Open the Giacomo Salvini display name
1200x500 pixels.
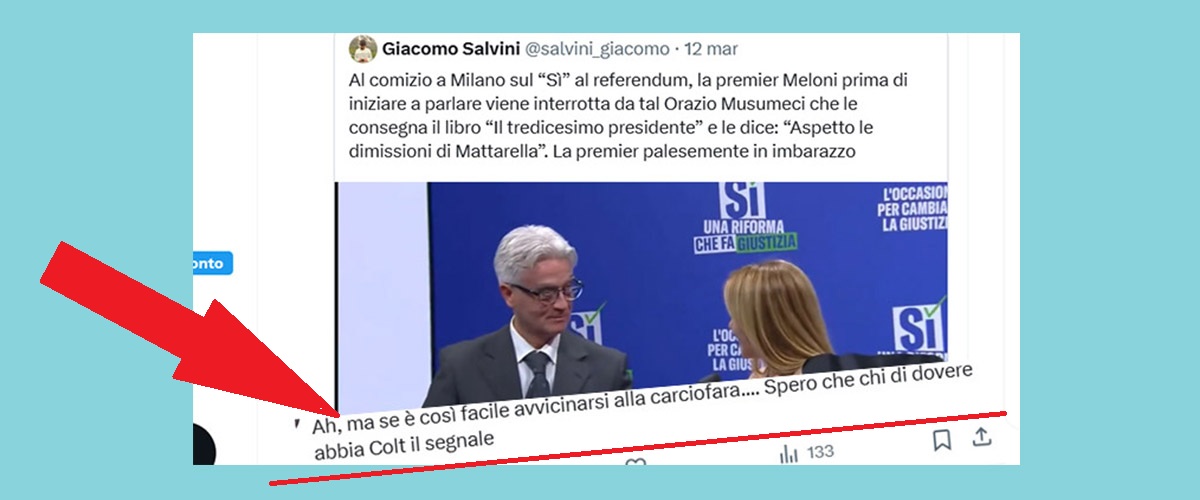pyautogui.click(x=451, y=48)
